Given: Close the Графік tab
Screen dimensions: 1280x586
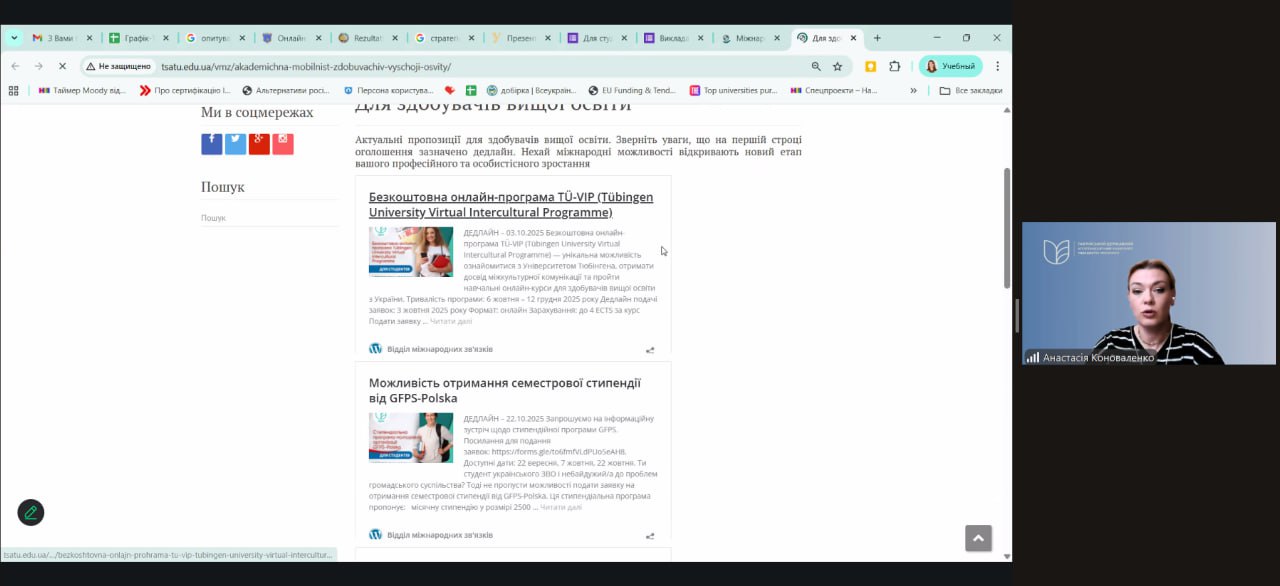Looking at the screenshot, I should [x=166, y=38].
